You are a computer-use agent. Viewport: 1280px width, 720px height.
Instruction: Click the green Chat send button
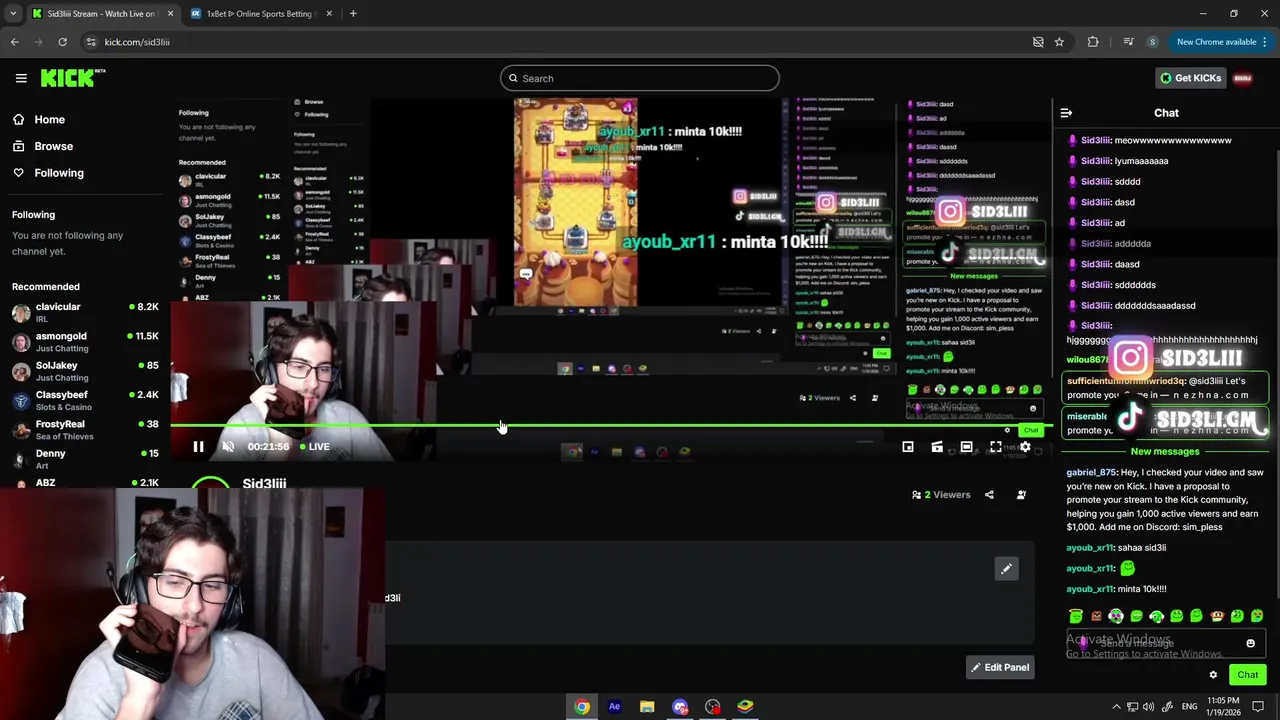pyautogui.click(x=1247, y=675)
